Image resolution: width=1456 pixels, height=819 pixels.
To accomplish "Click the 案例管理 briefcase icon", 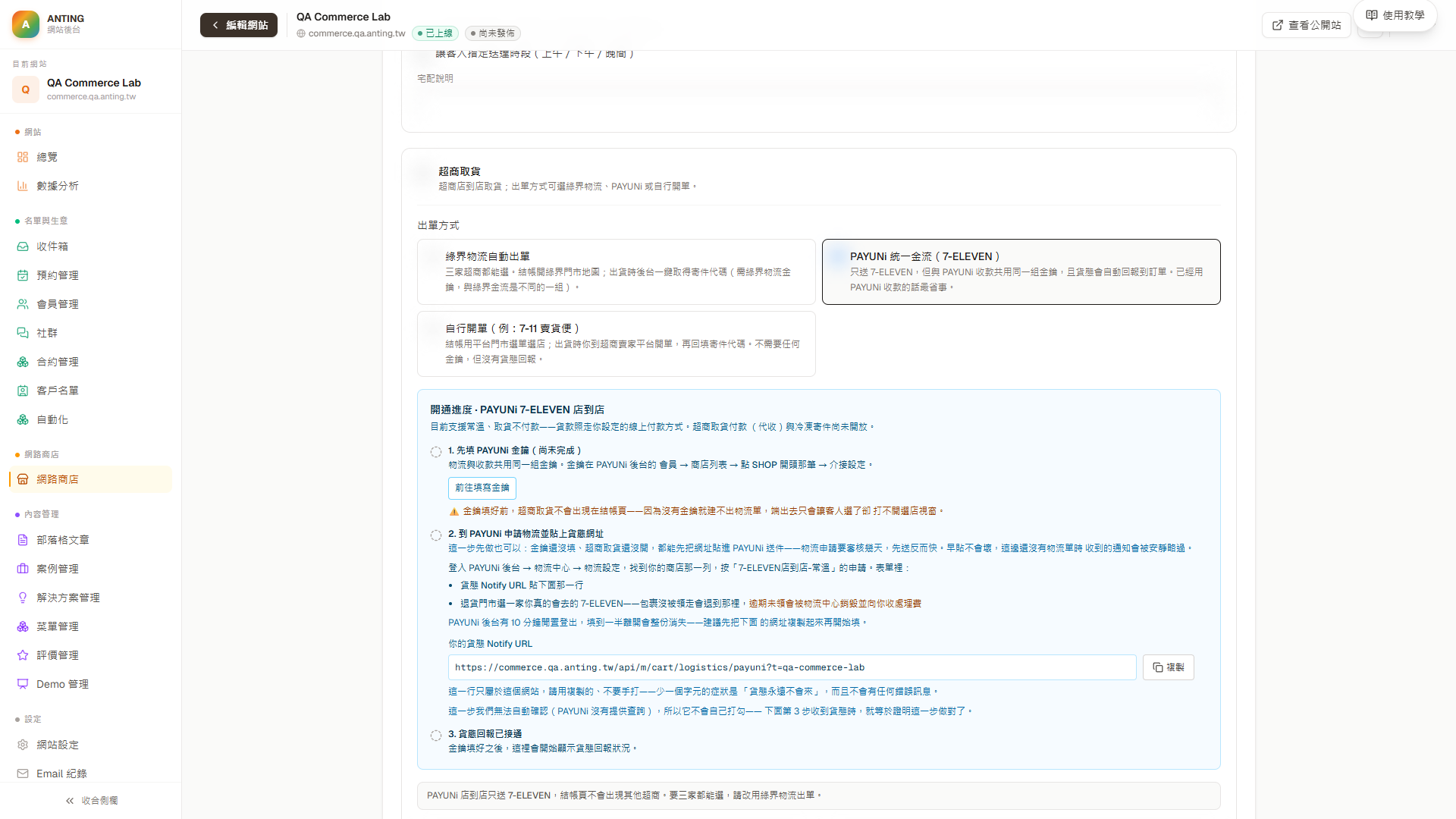I will click(23, 569).
